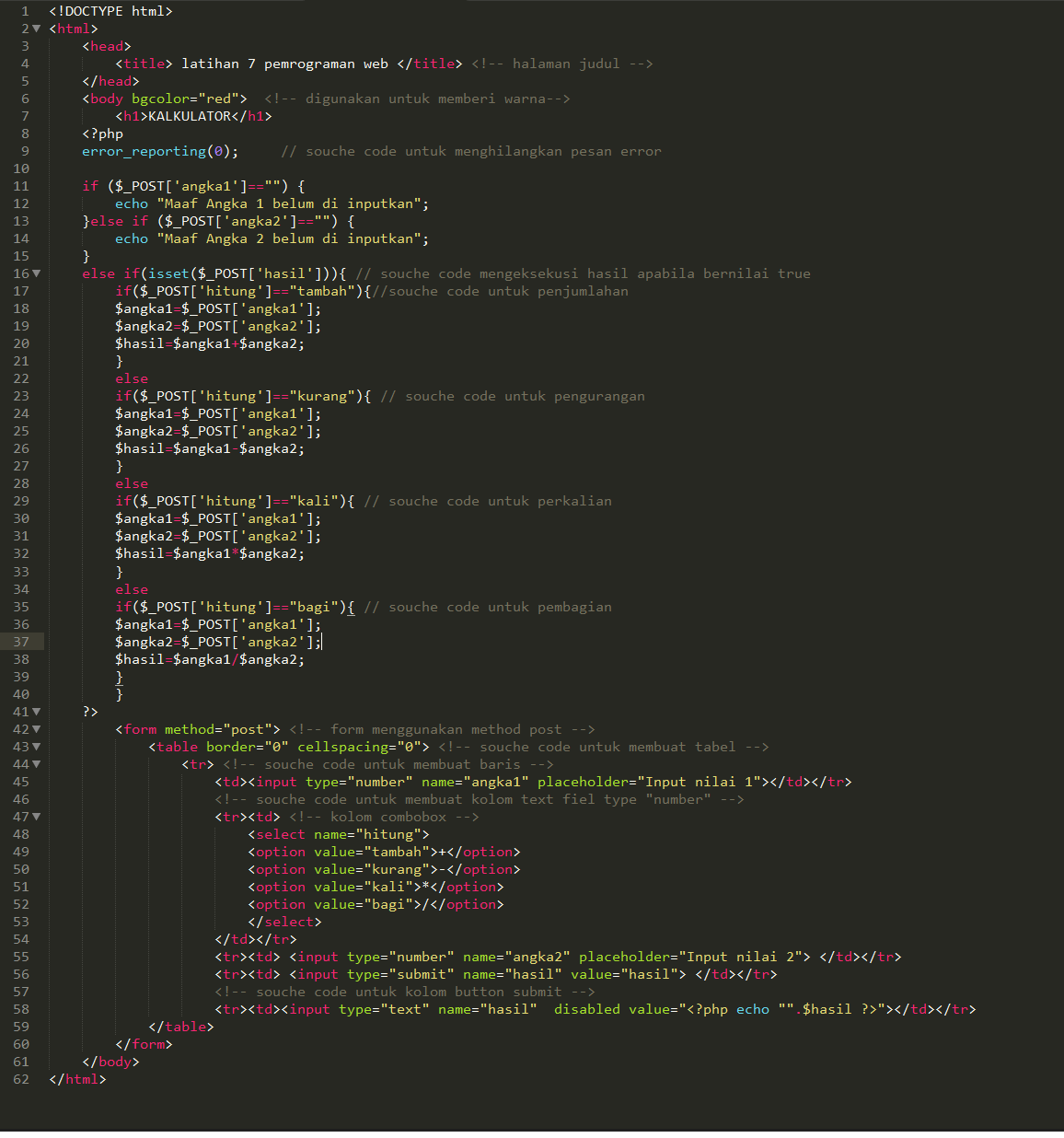
Task: Click the 'KALKULATOR' heading text
Action: pos(190,116)
